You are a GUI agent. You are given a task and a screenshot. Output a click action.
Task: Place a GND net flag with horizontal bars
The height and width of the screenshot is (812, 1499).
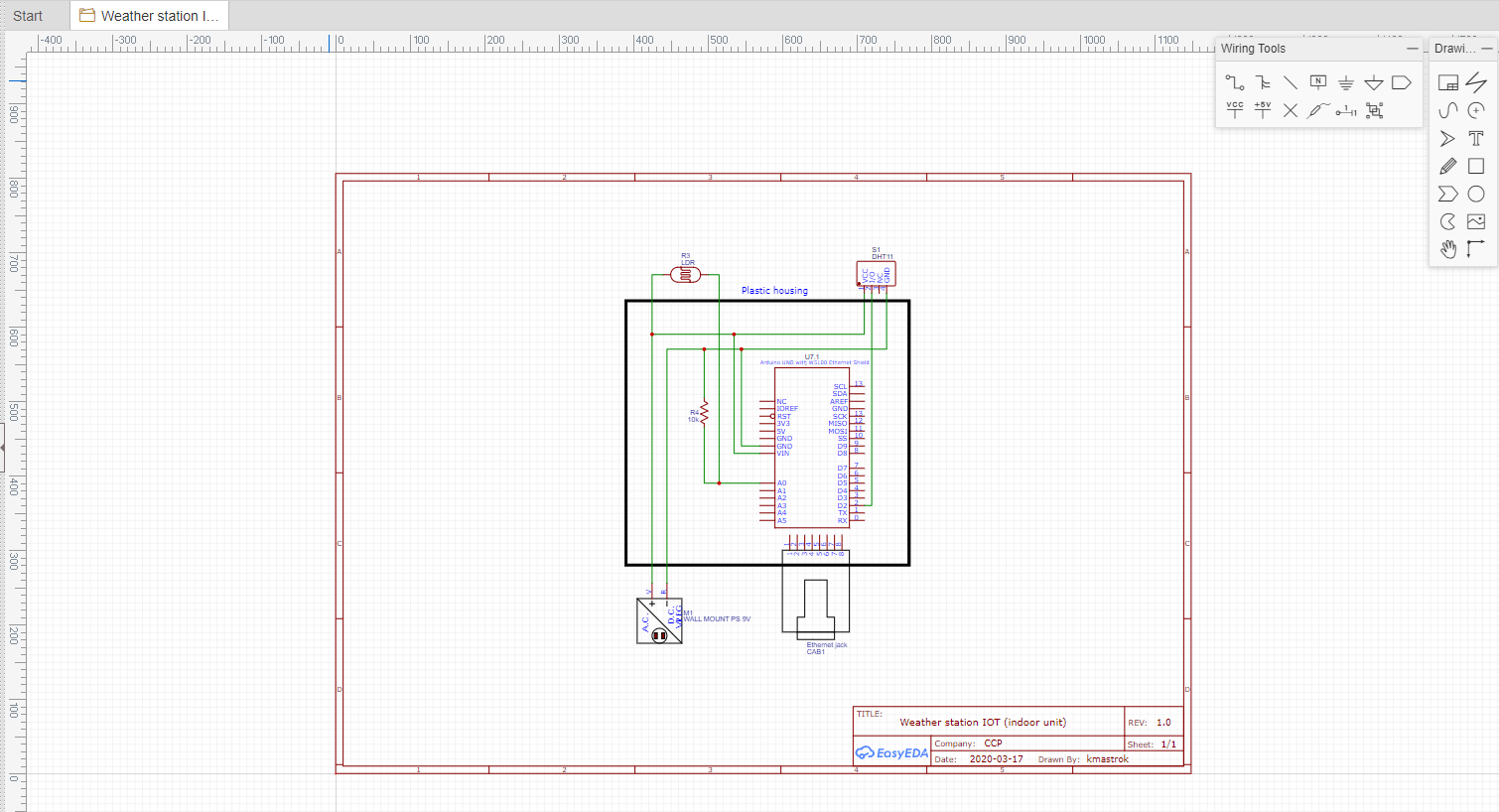(1346, 82)
